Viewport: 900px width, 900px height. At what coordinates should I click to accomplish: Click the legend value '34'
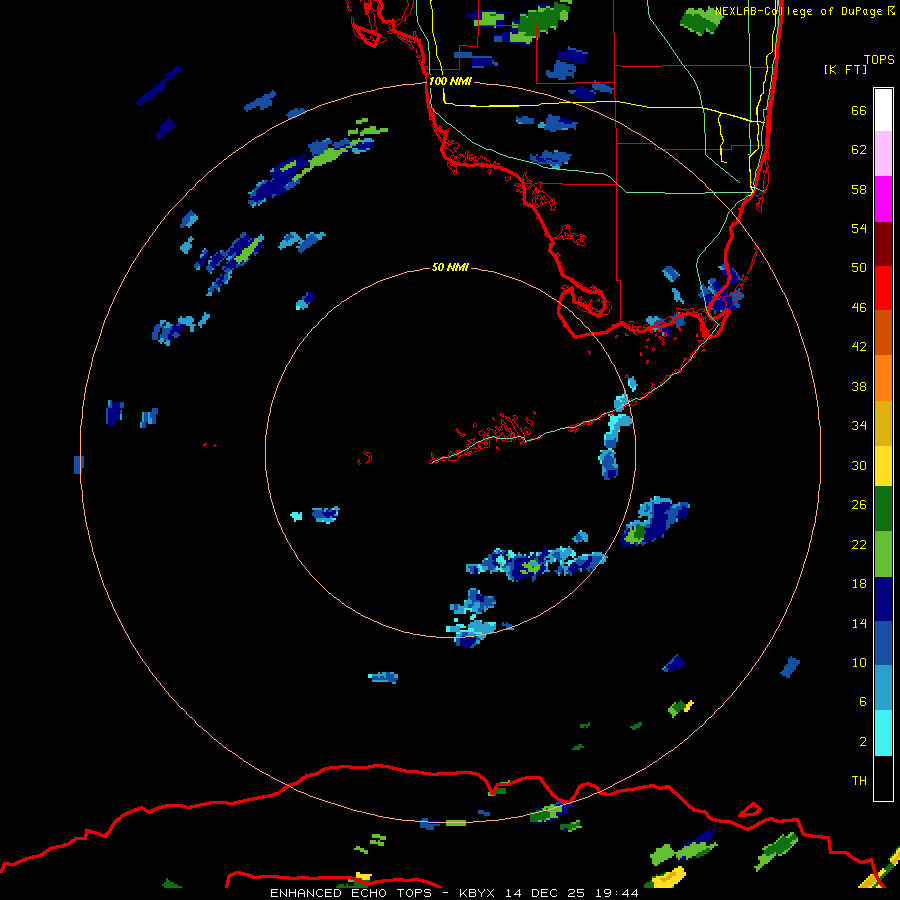coord(859,426)
